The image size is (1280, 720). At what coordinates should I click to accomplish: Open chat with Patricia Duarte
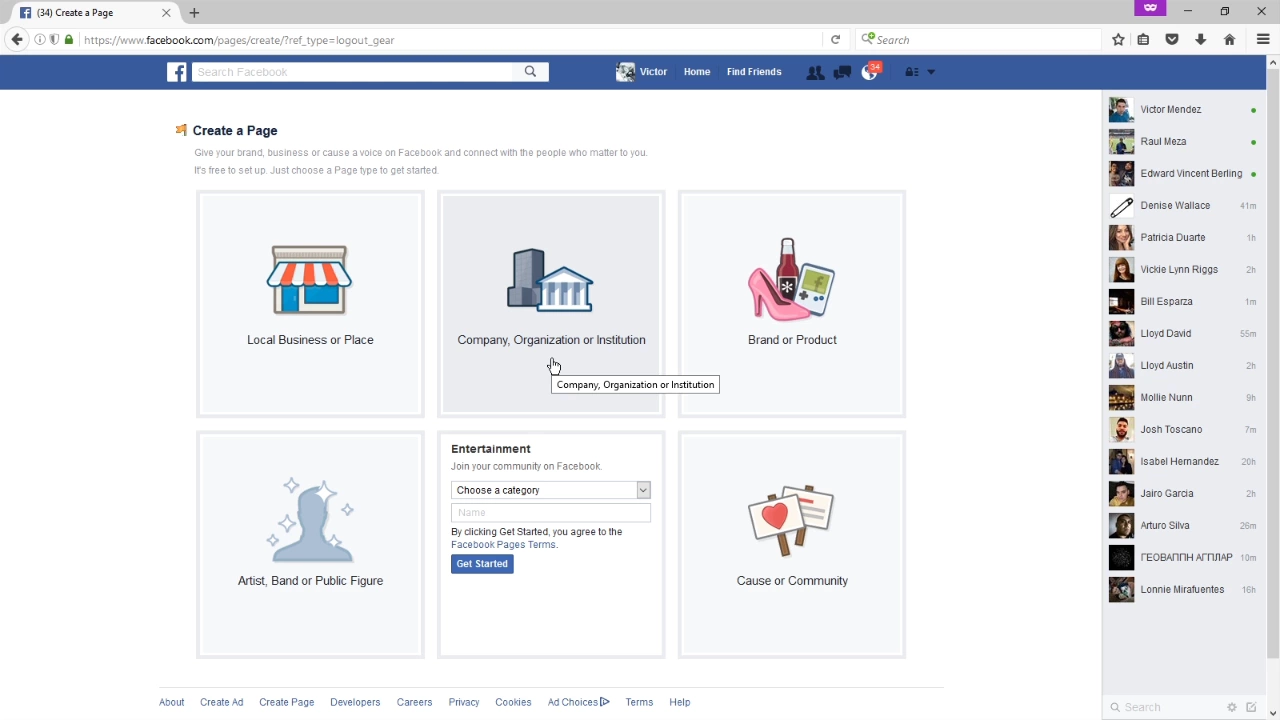1184,238
